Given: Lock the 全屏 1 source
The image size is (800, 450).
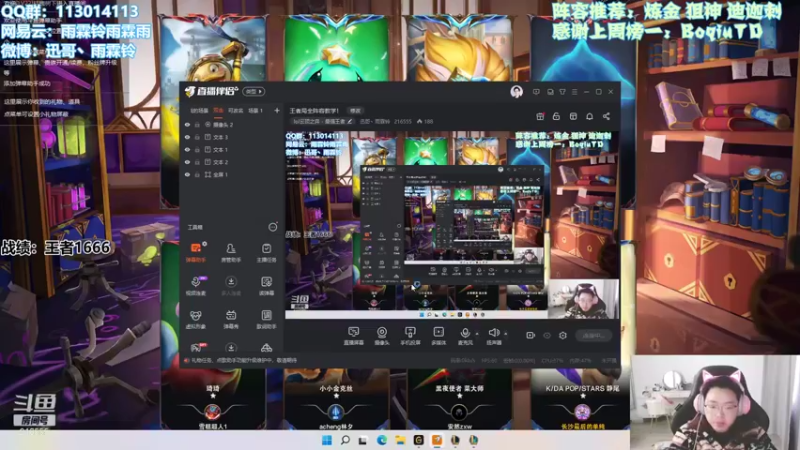Looking at the screenshot, I should pyautogui.click(x=197, y=174).
